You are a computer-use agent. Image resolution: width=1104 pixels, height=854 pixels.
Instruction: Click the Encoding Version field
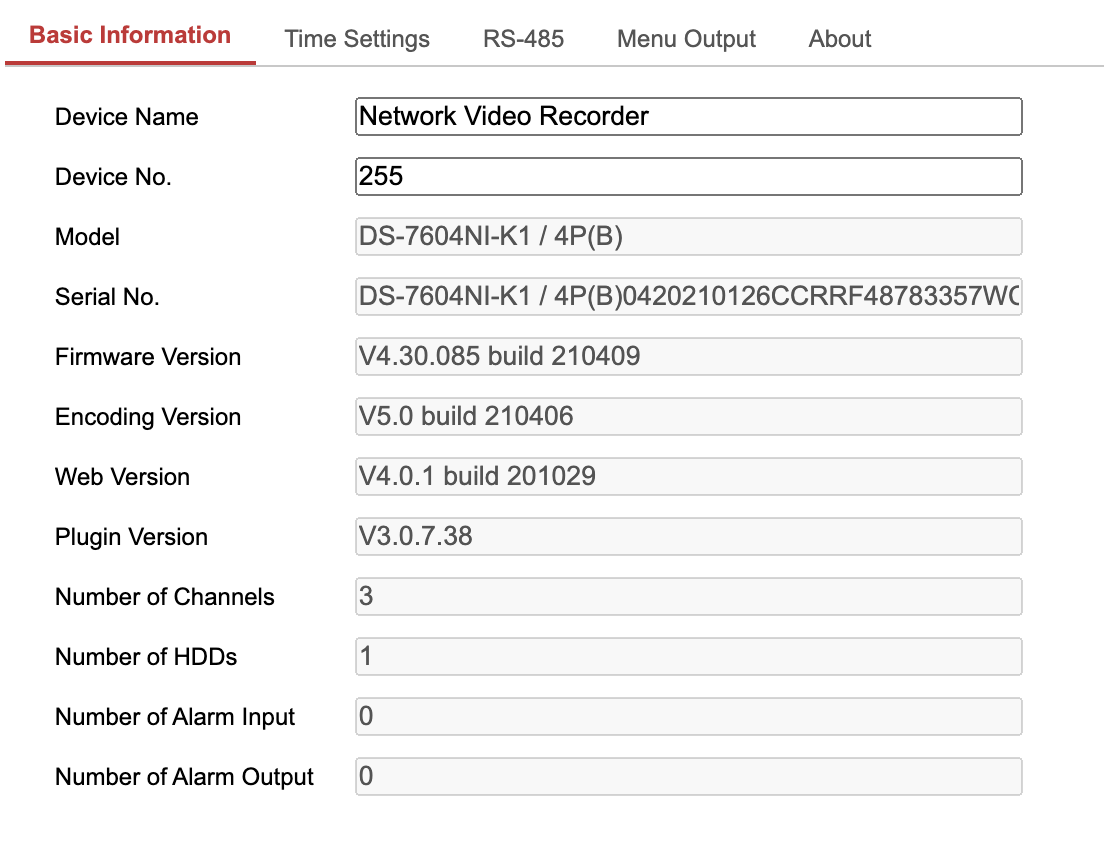coord(688,416)
